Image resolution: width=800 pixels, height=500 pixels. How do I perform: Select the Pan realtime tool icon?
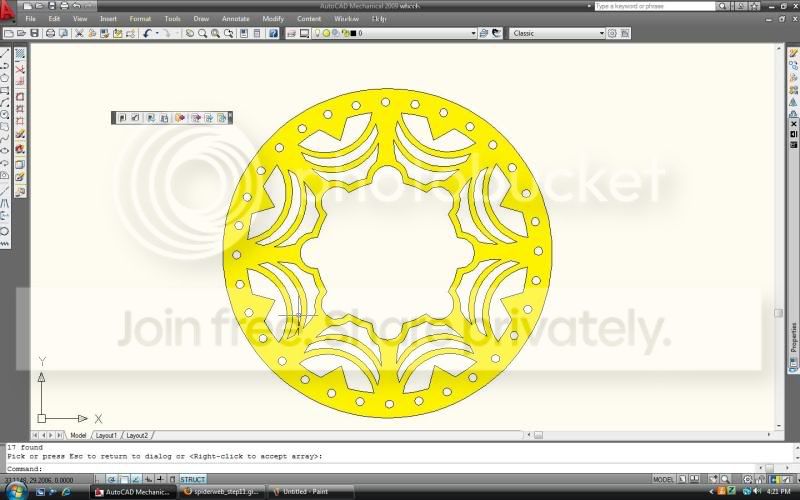(x=190, y=33)
